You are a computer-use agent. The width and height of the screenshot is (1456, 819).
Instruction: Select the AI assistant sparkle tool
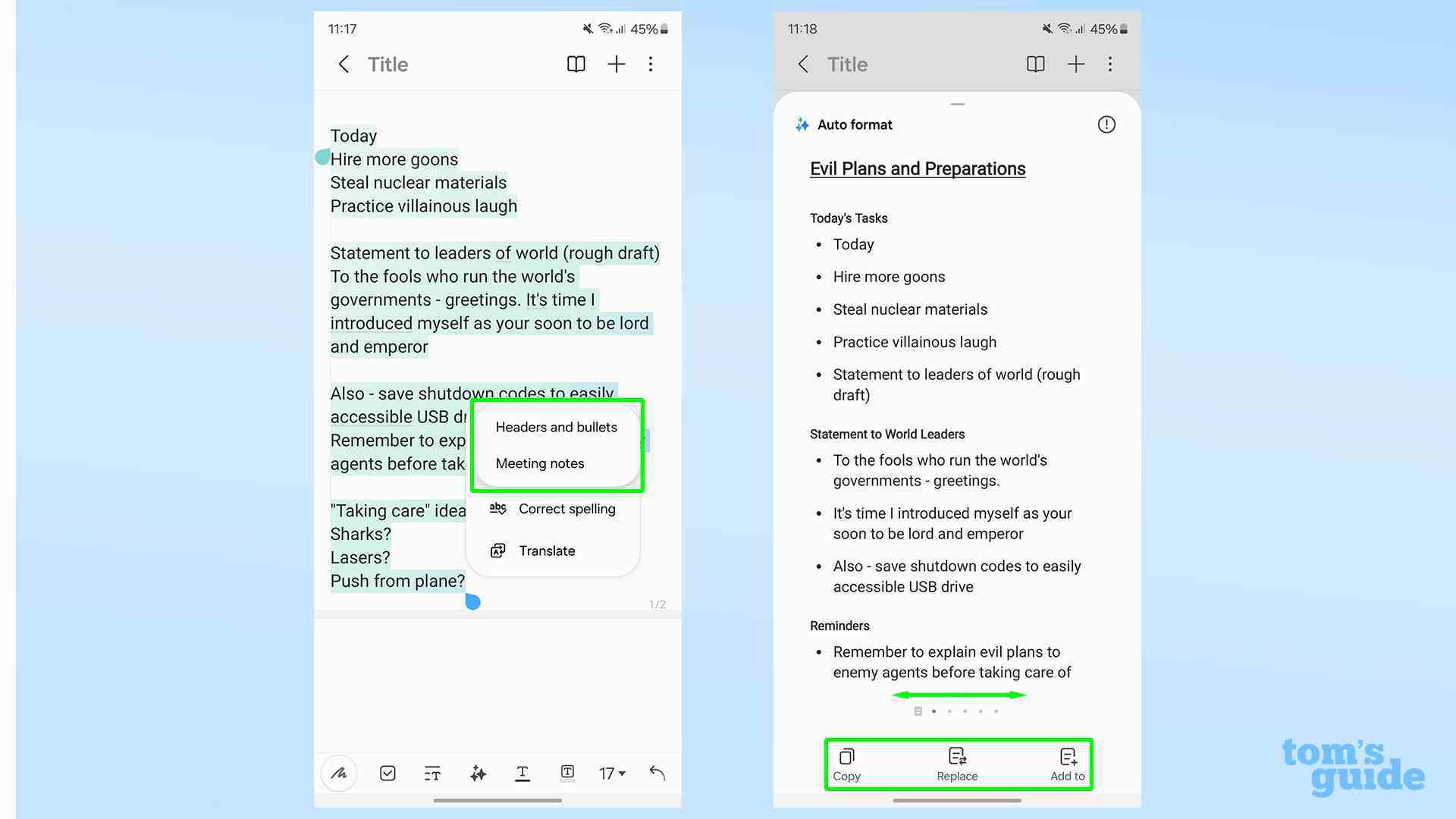478,772
